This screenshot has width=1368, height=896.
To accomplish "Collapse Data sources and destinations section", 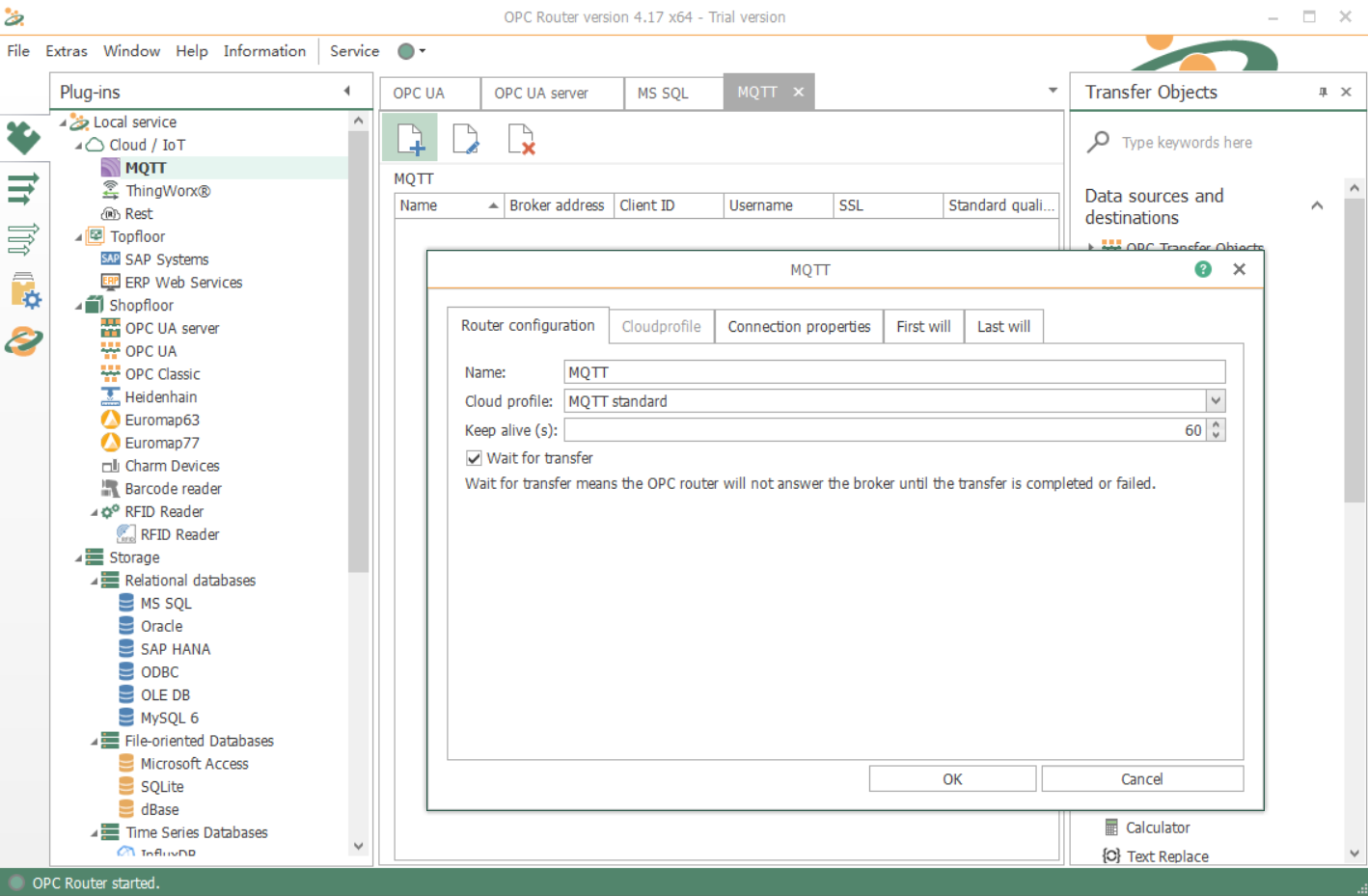I will click(x=1317, y=206).
